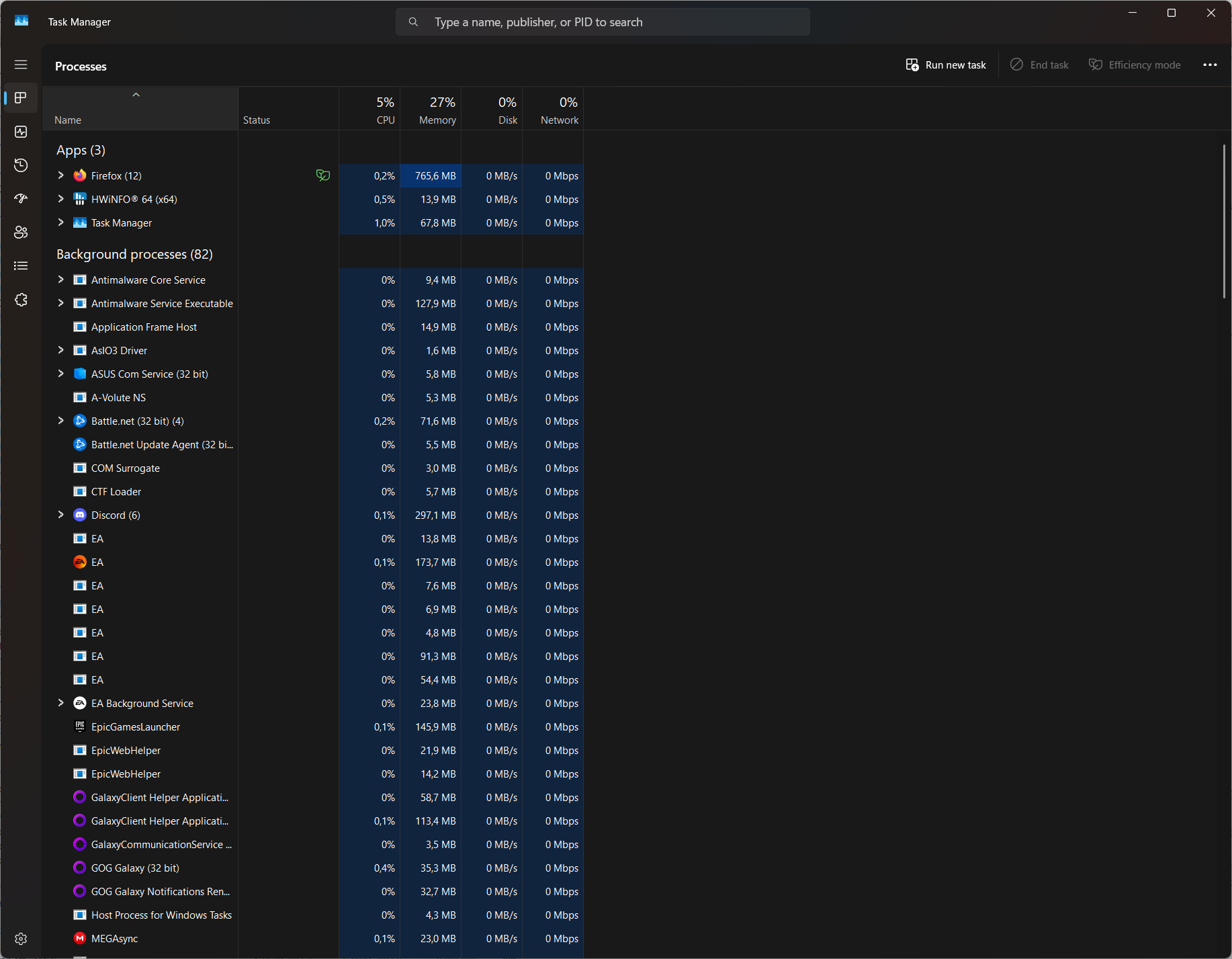1232x959 pixels.
Task: Expand the Battle.net (32 bit) (4) group
Action: click(x=60, y=421)
